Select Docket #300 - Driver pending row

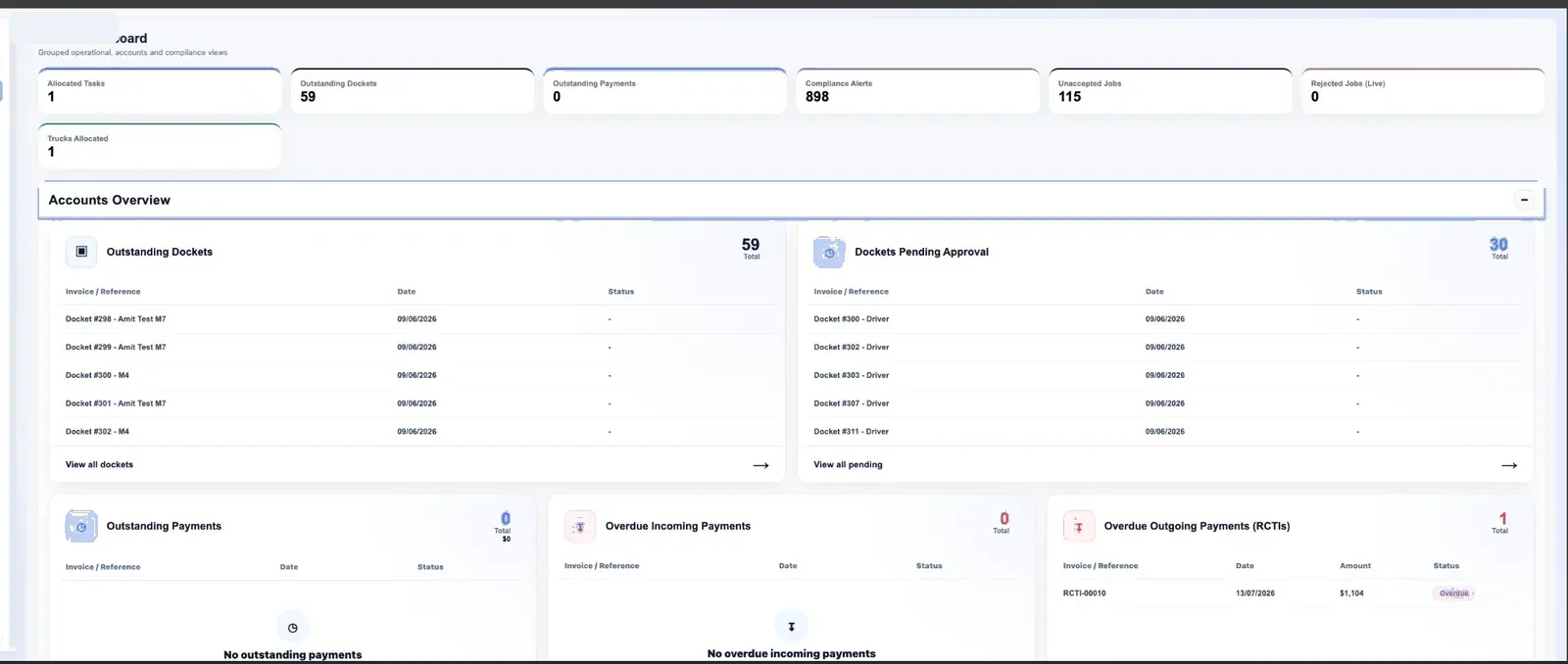coord(1166,319)
